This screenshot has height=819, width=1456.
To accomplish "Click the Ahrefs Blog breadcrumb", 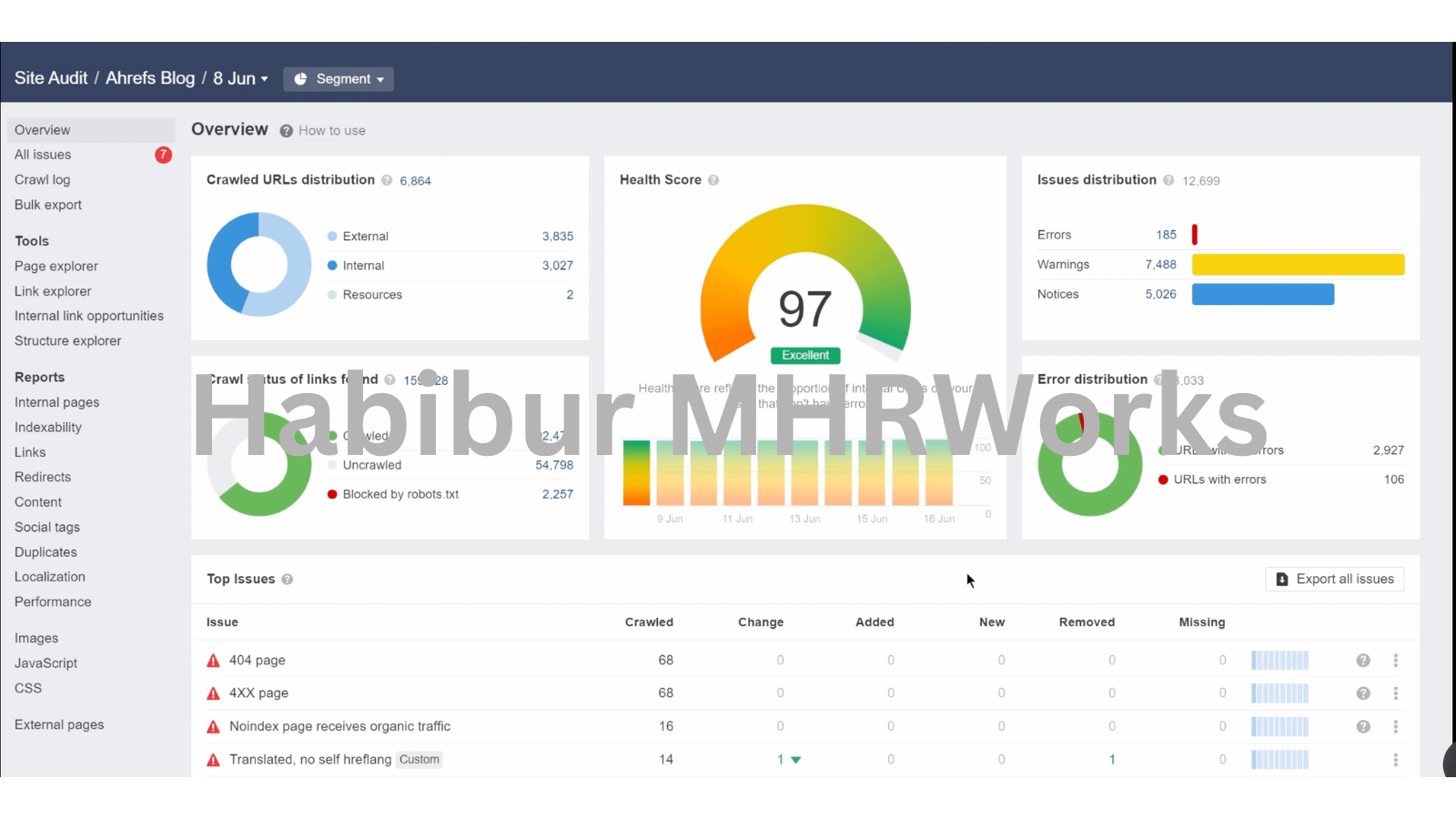I will (x=150, y=78).
